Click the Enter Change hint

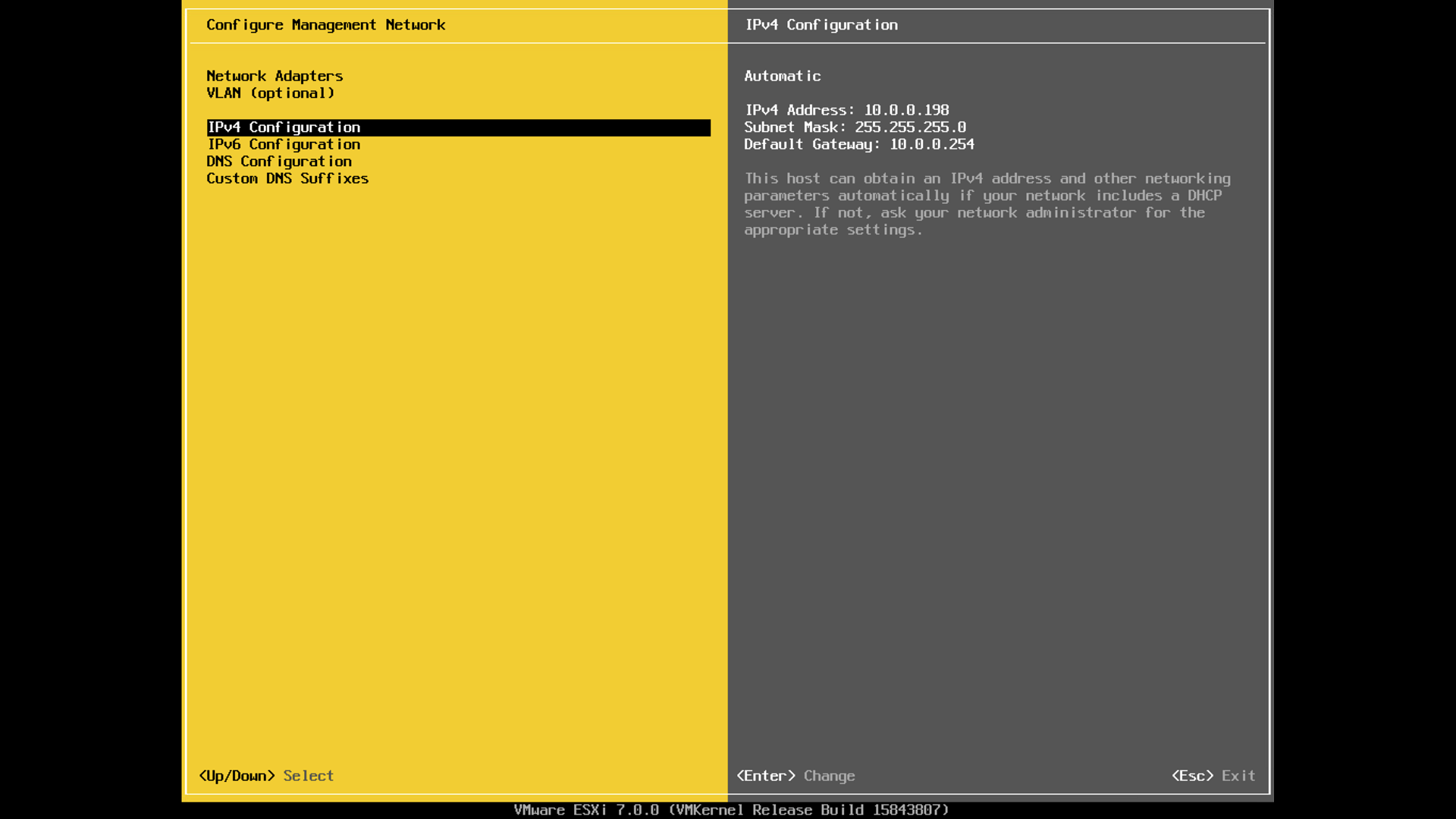[795, 776]
